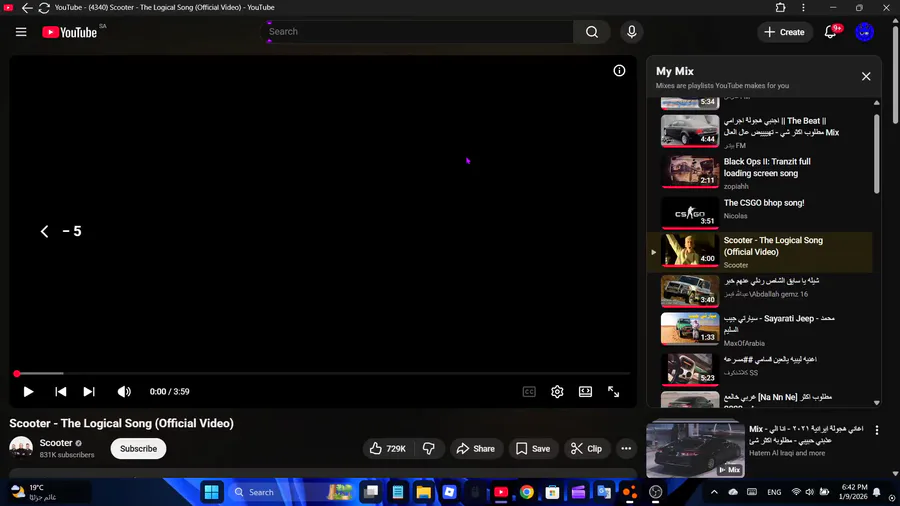Create a Clip of the video
Screen dimensions: 900x506
pos(587,449)
